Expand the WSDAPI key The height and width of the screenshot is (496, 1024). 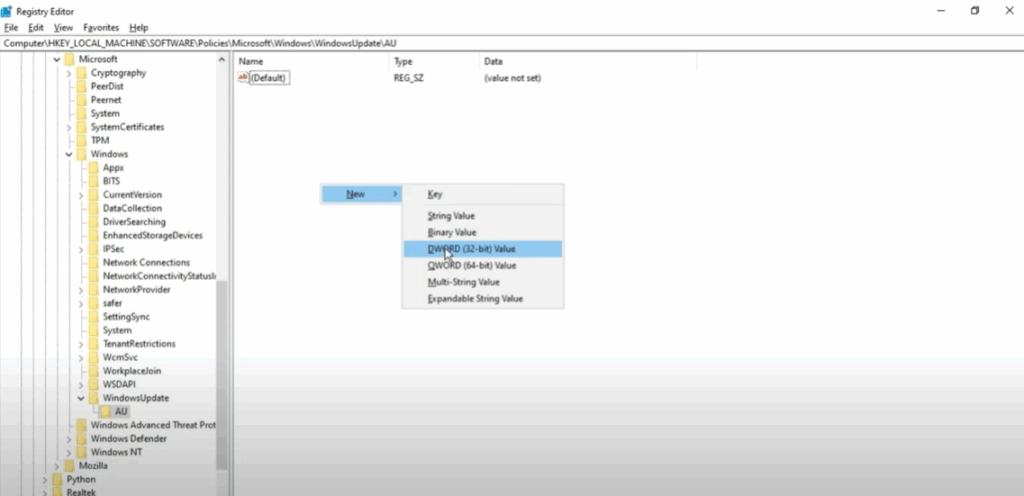coord(81,385)
